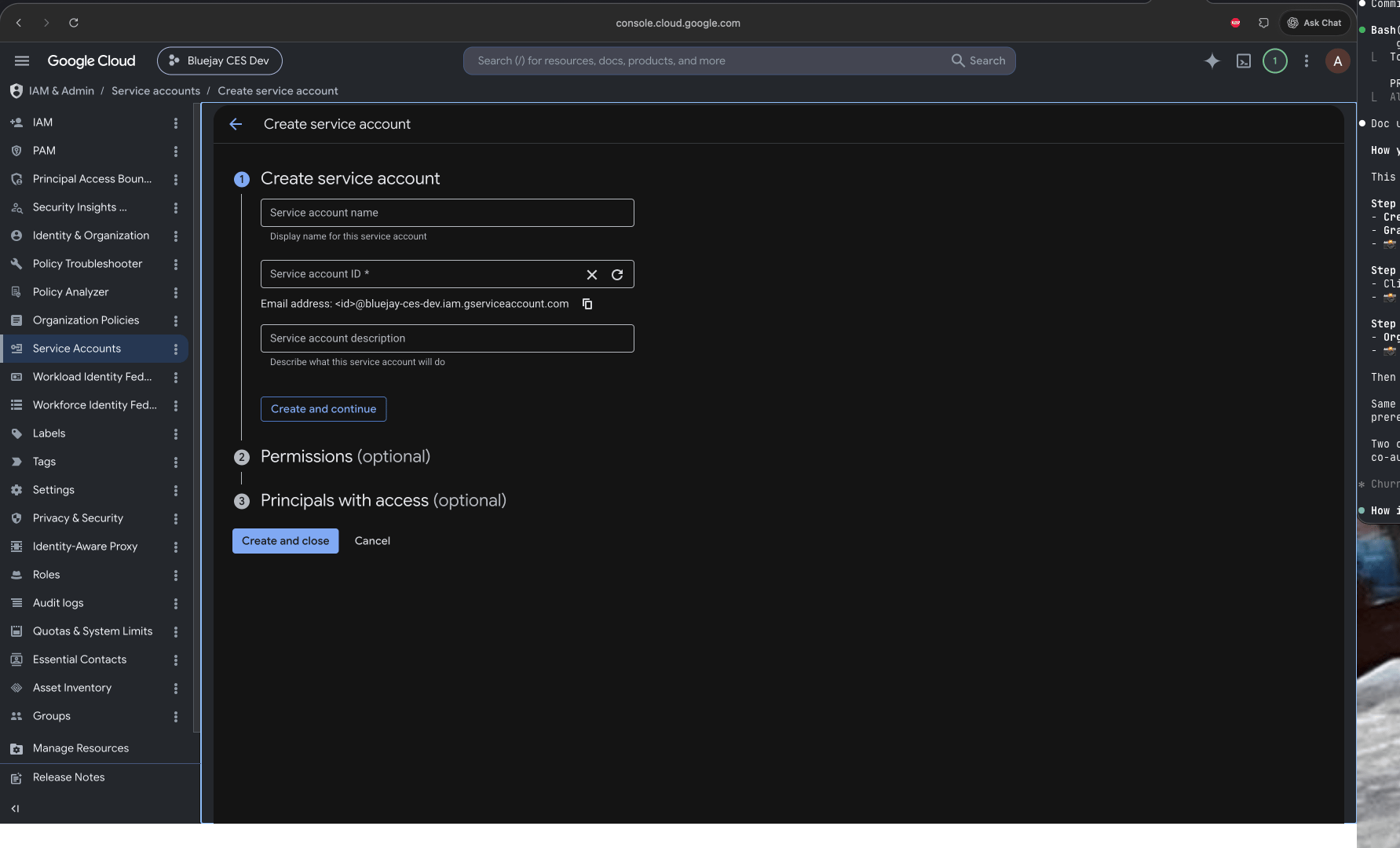Open more options for IAM item

click(x=176, y=122)
